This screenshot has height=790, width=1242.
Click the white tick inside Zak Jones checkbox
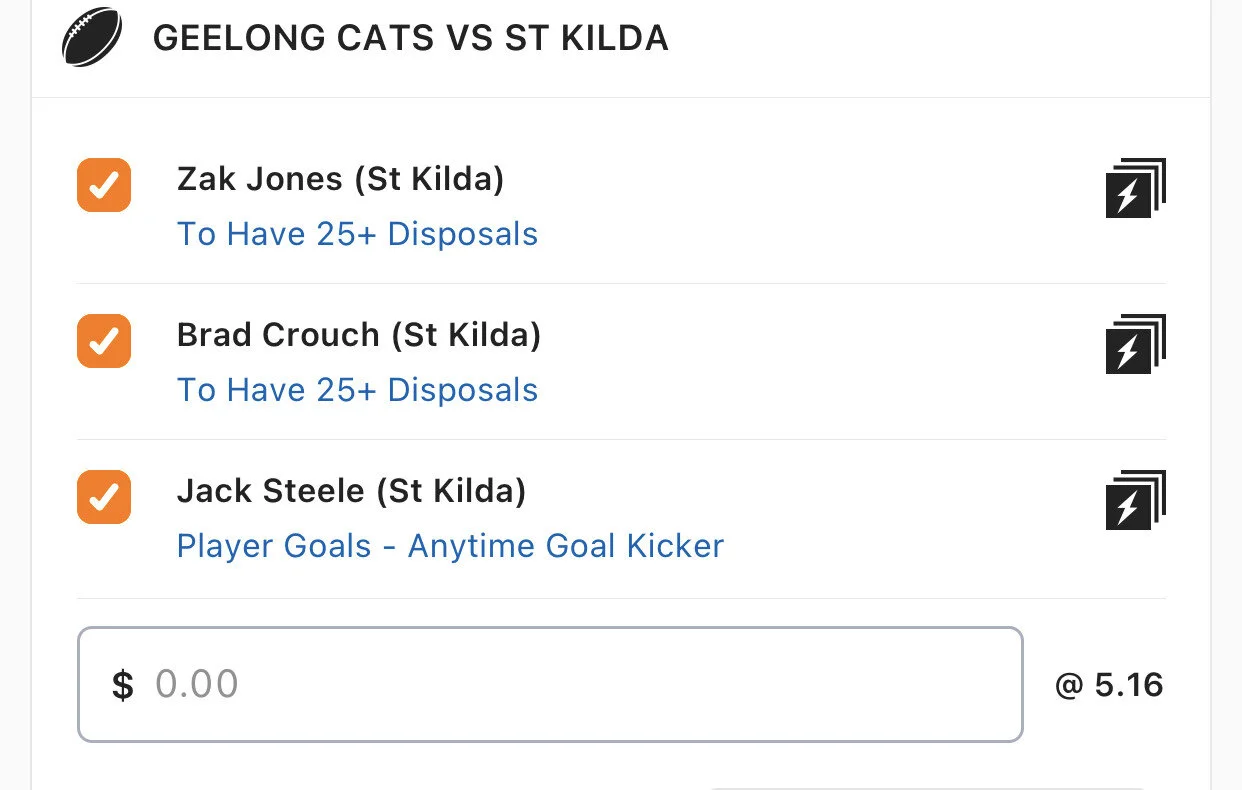click(104, 185)
